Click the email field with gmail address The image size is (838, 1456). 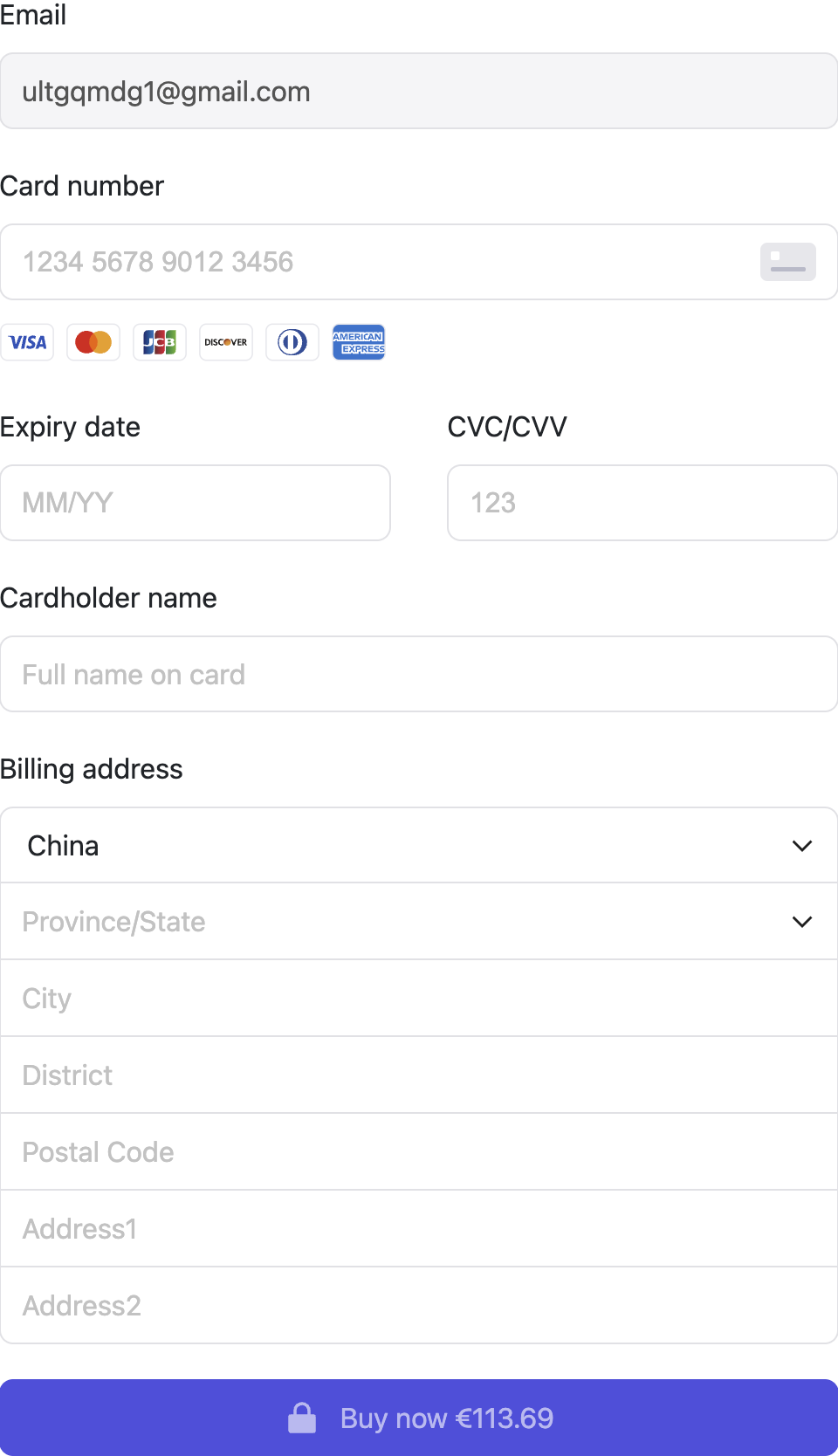click(x=419, y=91)
